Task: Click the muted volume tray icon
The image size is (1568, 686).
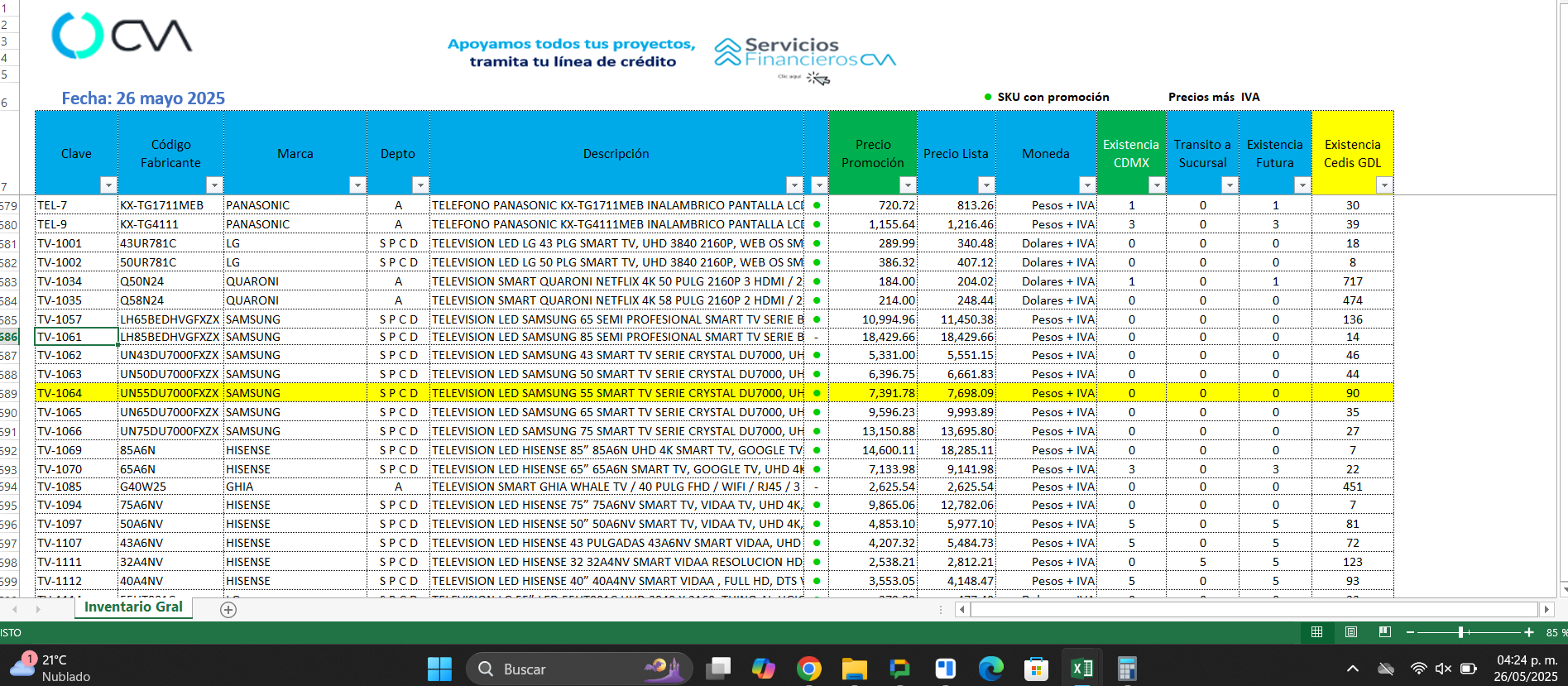Action: tap(1443, 669)
